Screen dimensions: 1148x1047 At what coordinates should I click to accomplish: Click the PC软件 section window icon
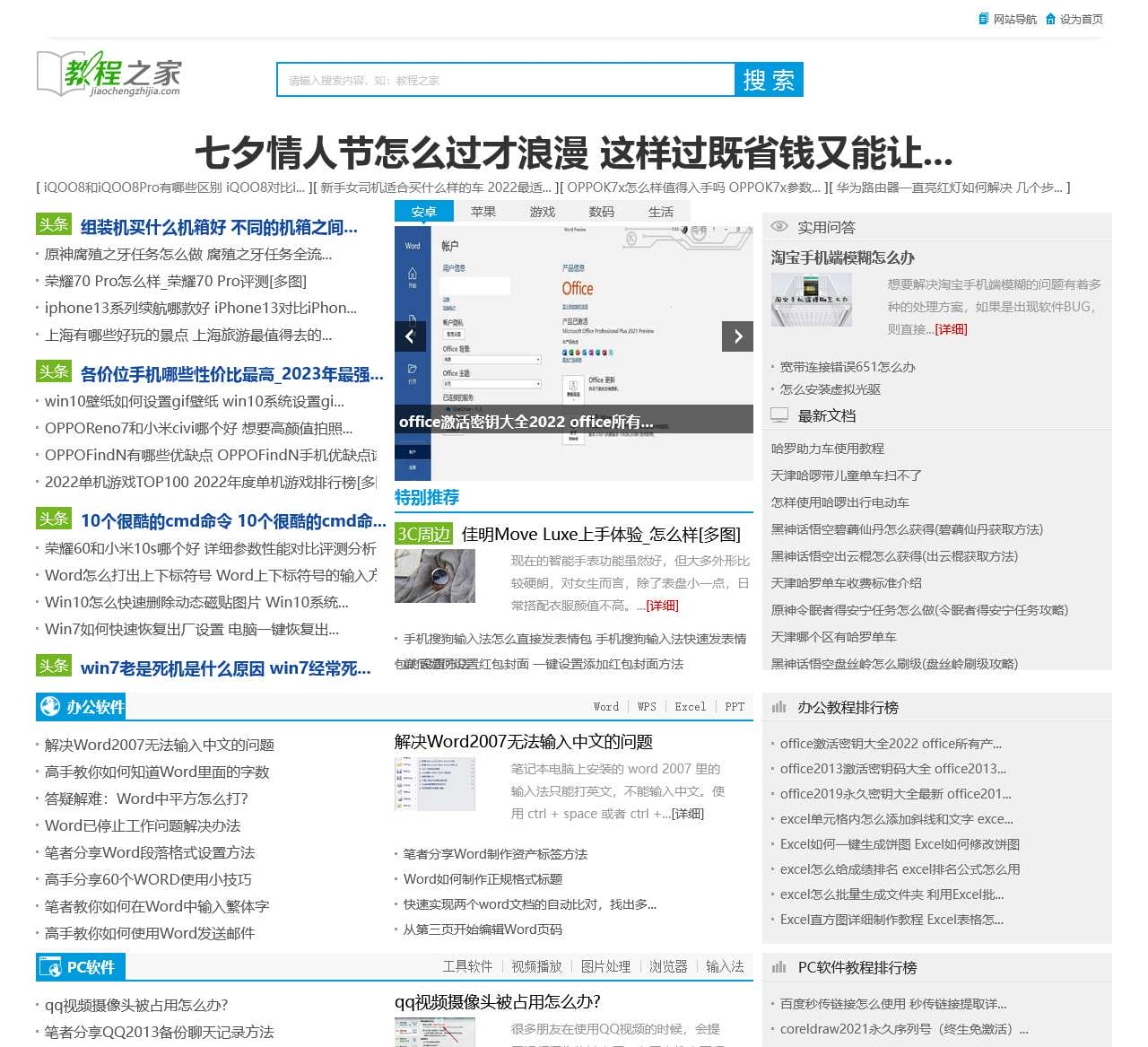tap(50, 967)
